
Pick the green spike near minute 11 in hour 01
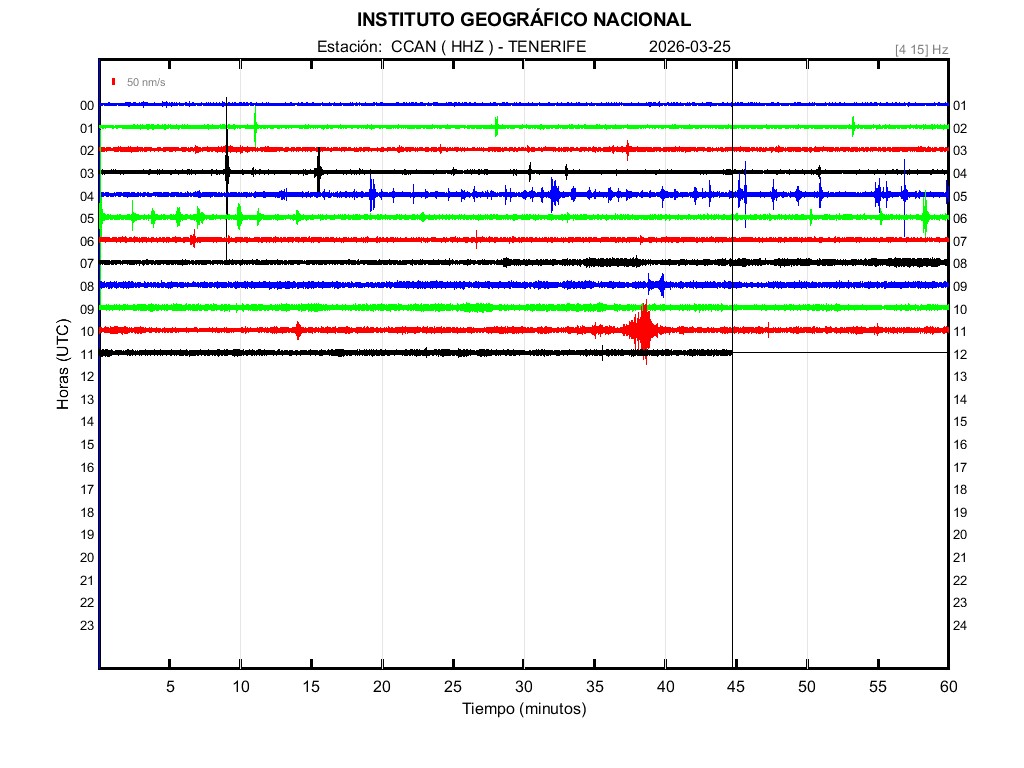coord(256,126)
